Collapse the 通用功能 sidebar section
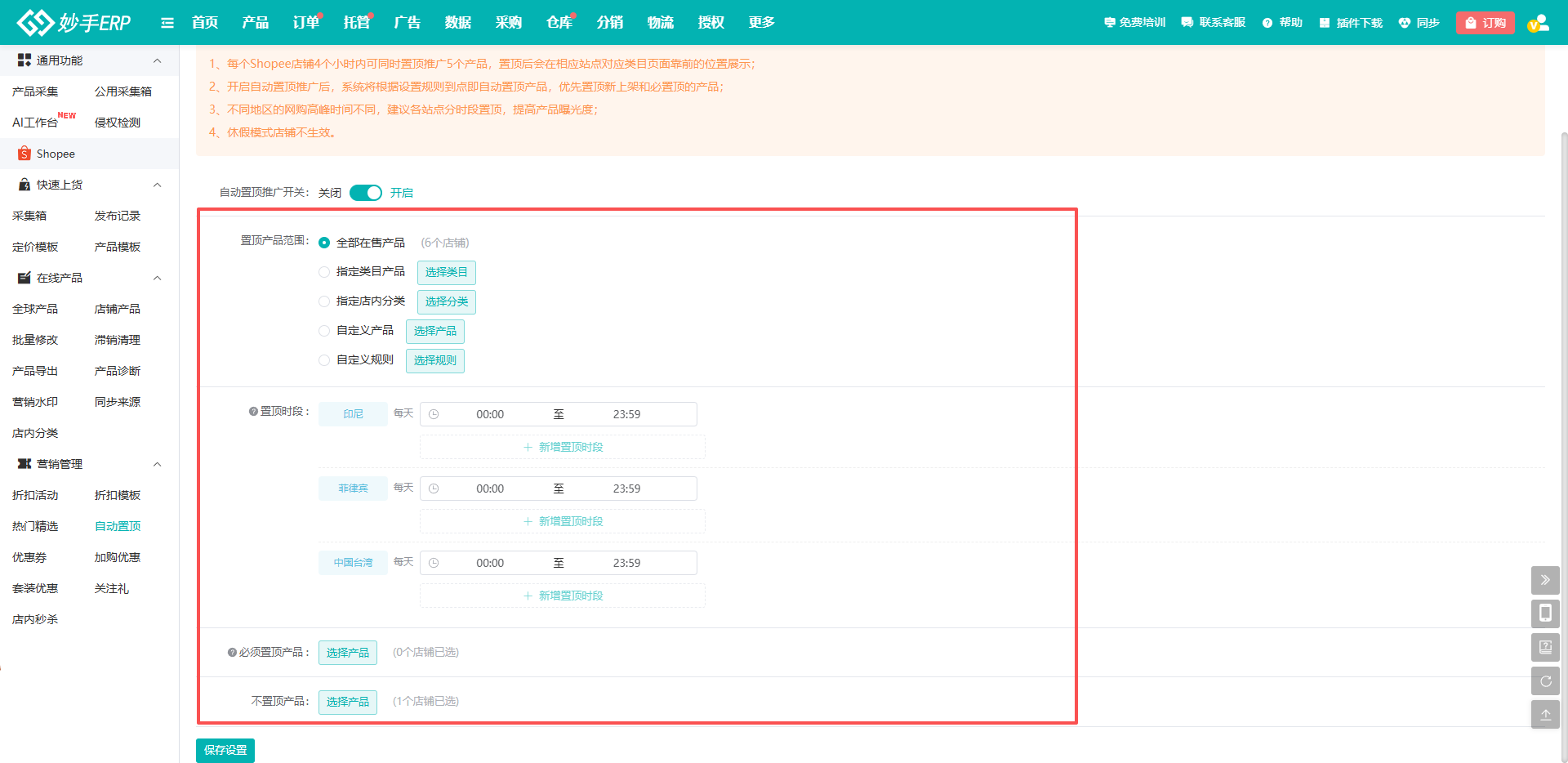 158,60
